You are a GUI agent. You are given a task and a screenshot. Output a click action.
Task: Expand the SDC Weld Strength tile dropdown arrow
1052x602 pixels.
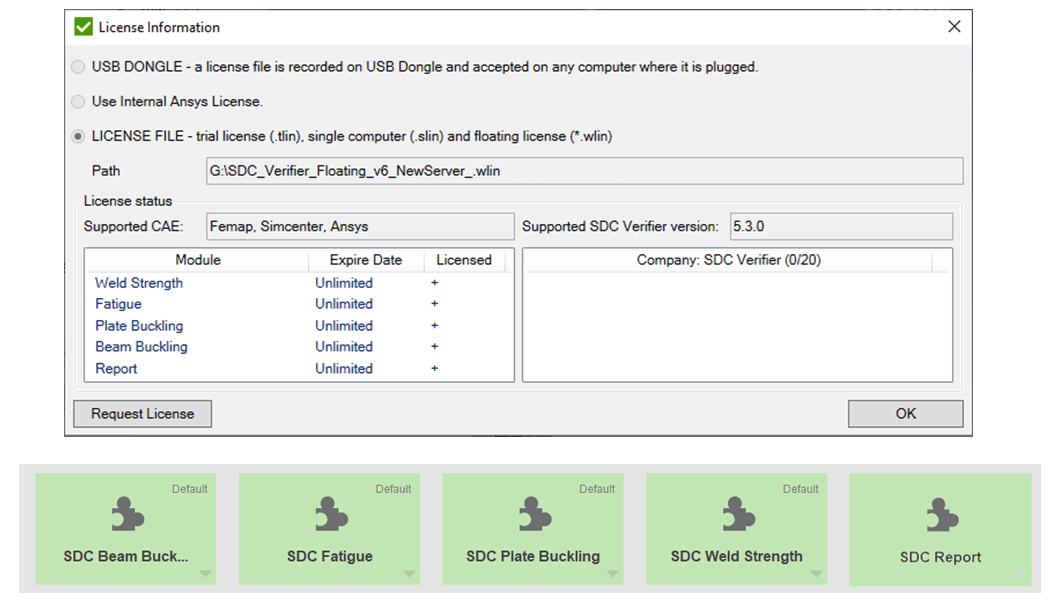816,574
